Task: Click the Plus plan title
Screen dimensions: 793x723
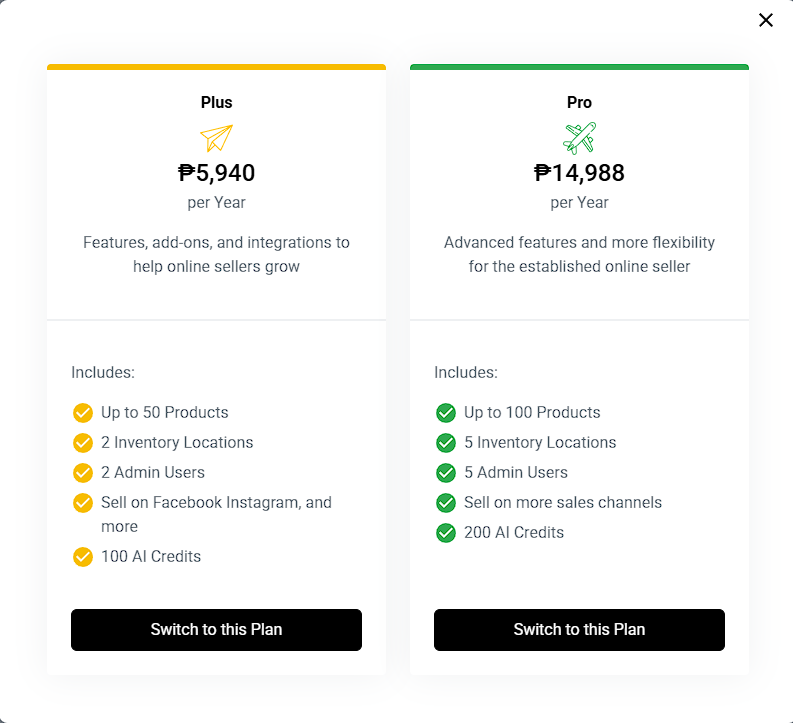Action: [x=216, y=102]
